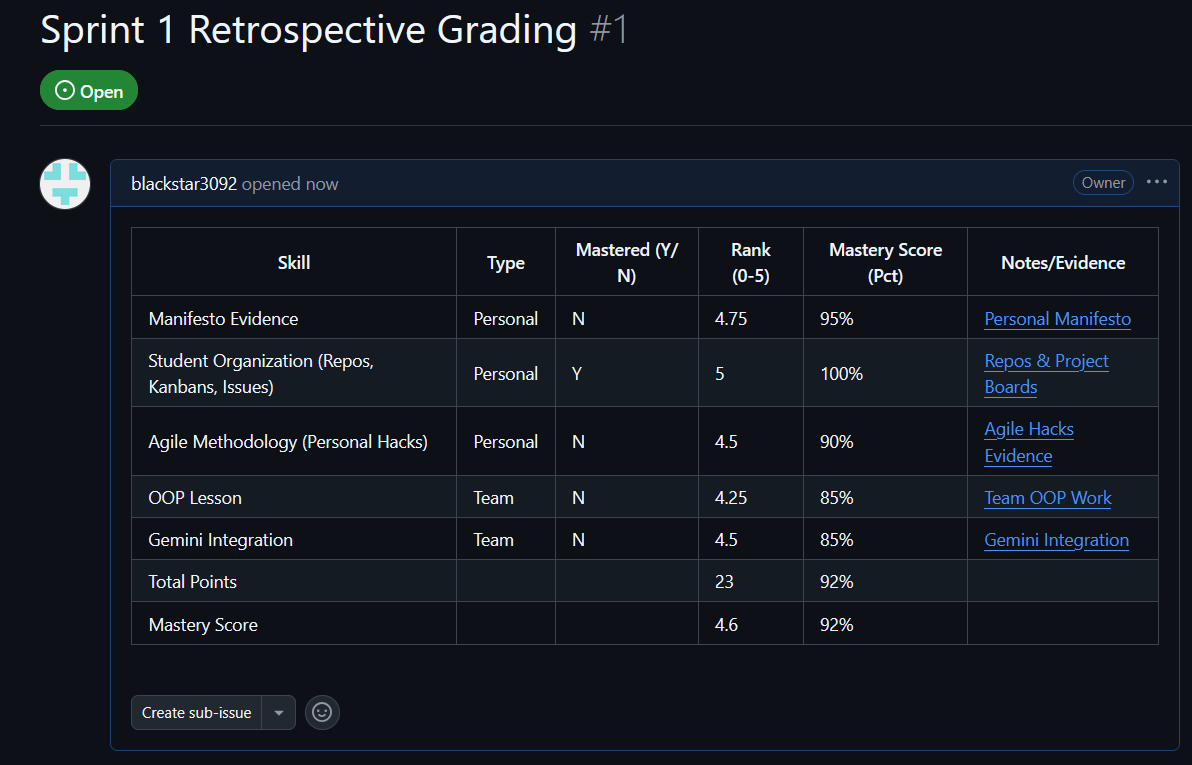
Task: Click the Rank (0-5) column header
Action: click(x=750, y=262)
